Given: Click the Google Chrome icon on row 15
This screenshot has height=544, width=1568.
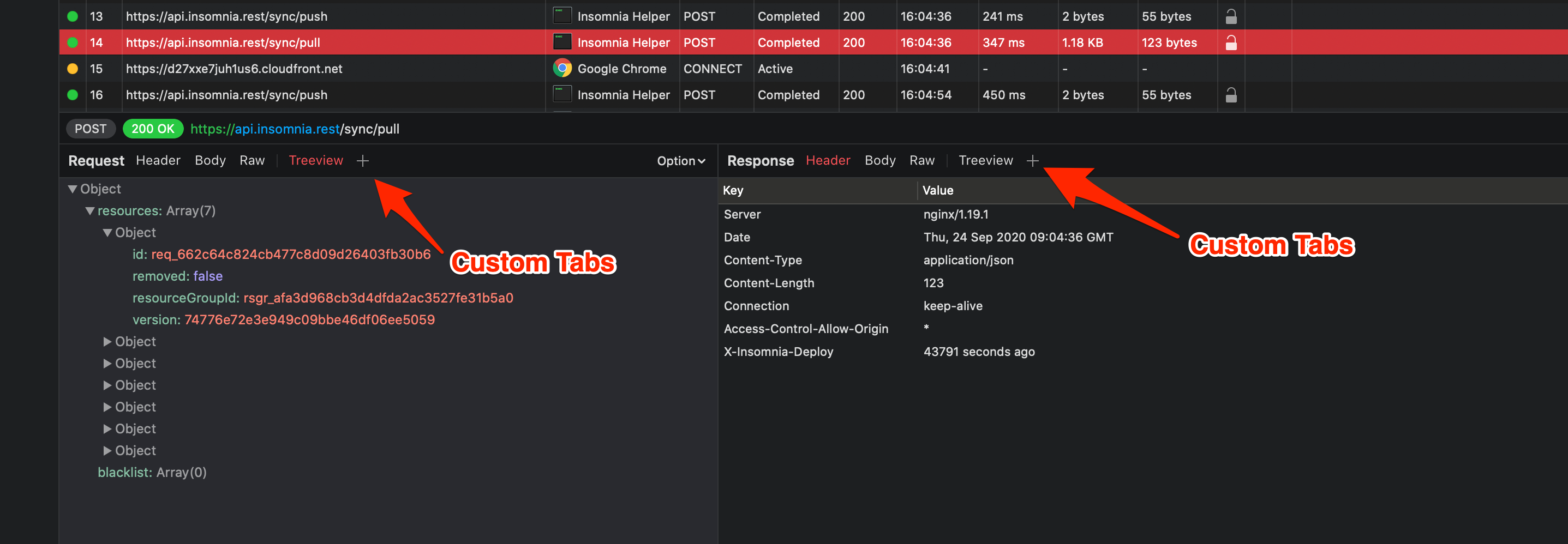Looking at the screenshot, I should [561, 69].
